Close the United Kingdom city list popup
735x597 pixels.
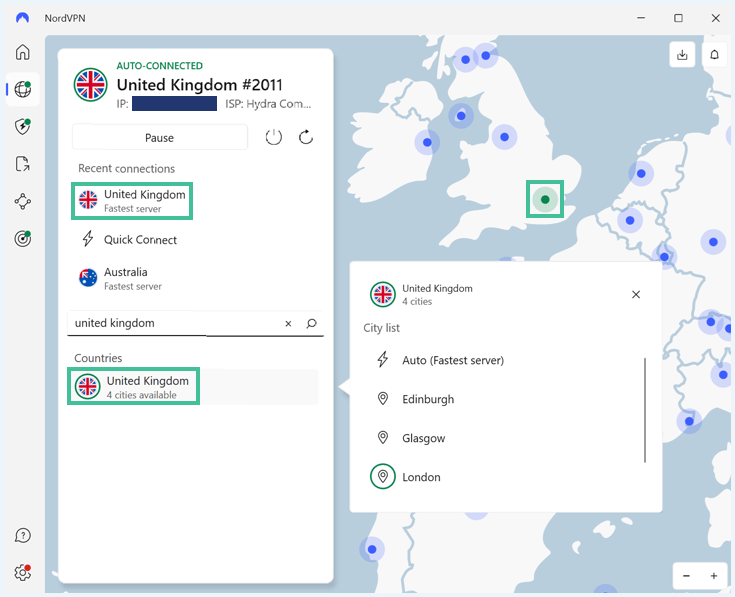coord(636,294)
